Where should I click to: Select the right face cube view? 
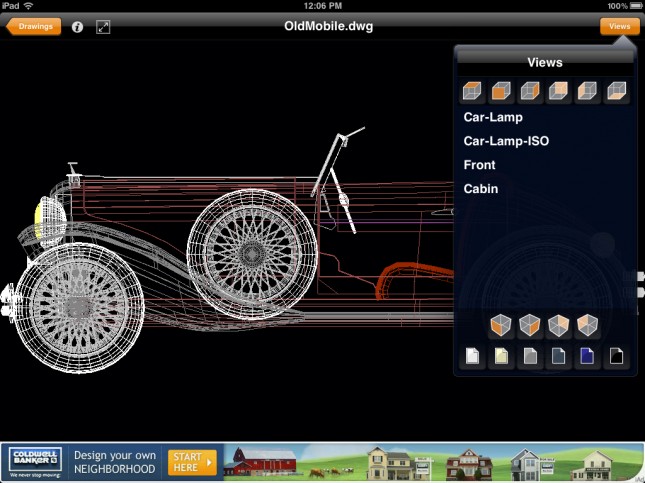click(530, 92)
